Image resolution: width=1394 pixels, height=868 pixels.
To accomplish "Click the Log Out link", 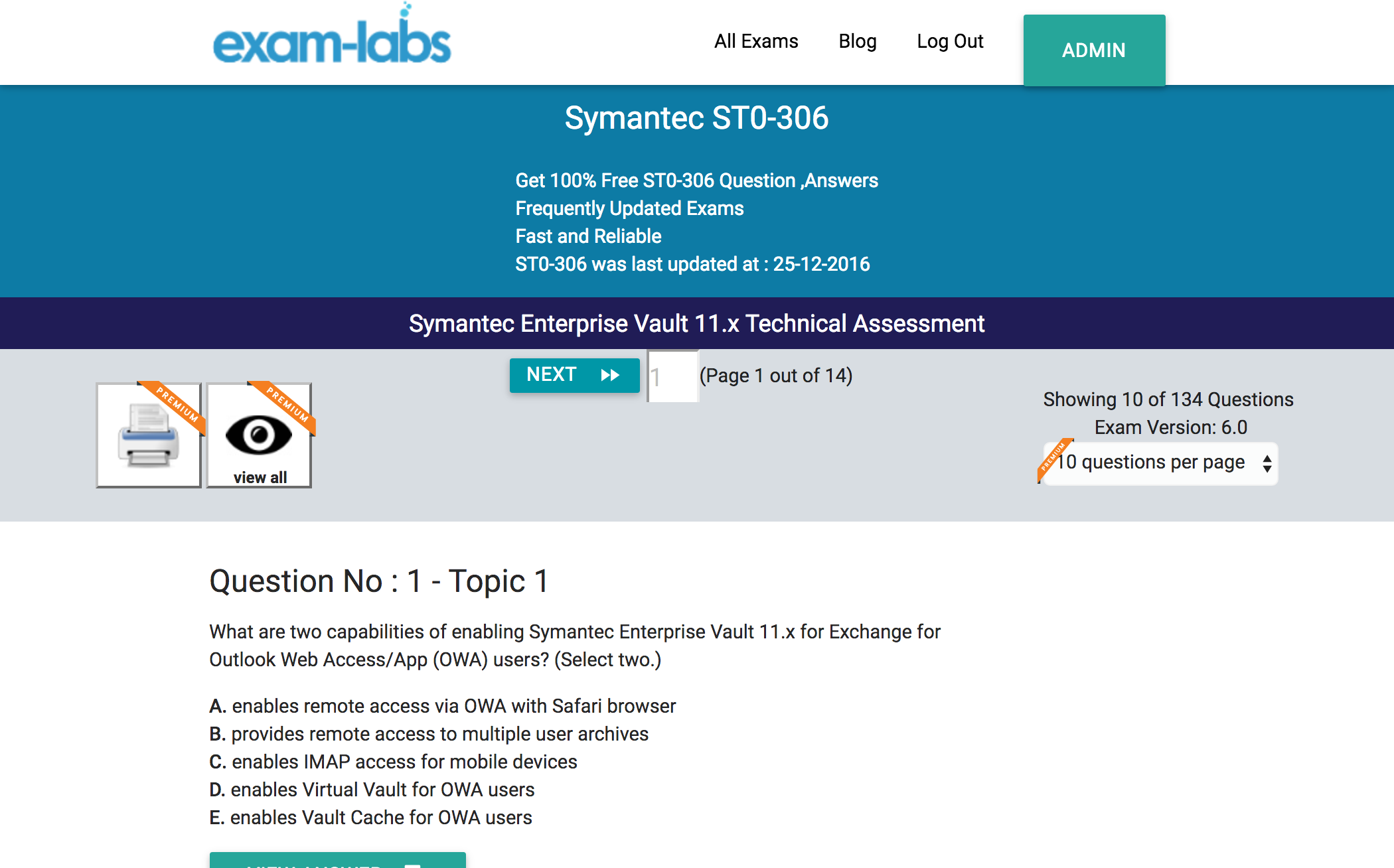I will (950, 41).
